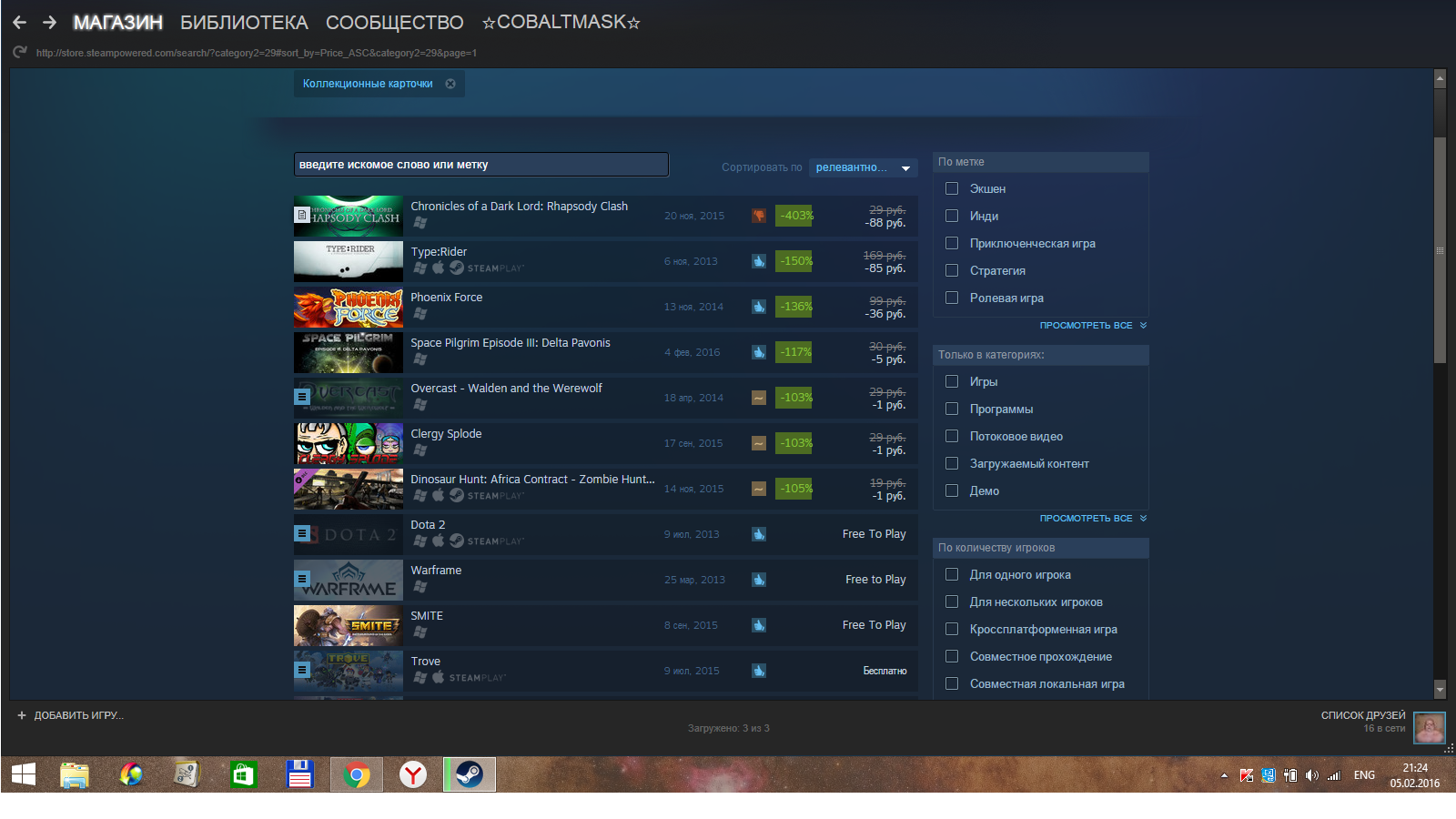Open Overcast - Walden and the Werewolf title

click(506, 389)
